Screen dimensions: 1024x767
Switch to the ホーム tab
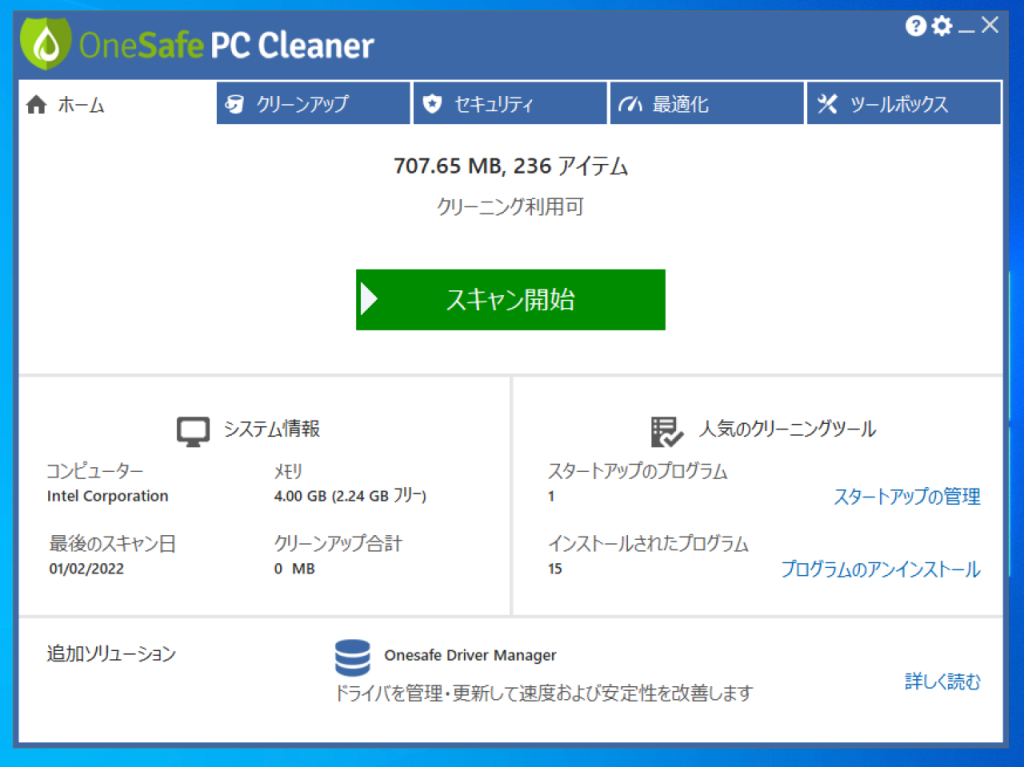click(x=118, y=103)
